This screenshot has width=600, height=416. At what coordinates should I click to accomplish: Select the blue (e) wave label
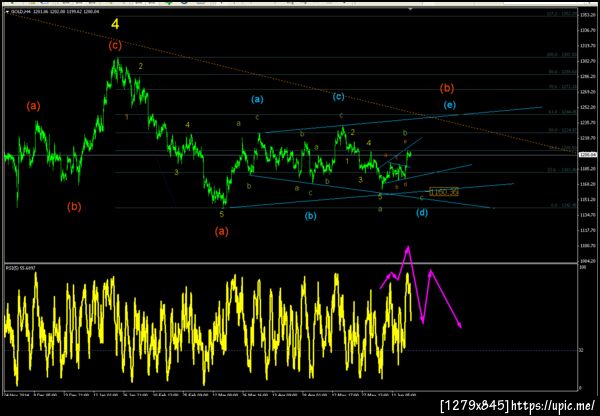[450, 104]
